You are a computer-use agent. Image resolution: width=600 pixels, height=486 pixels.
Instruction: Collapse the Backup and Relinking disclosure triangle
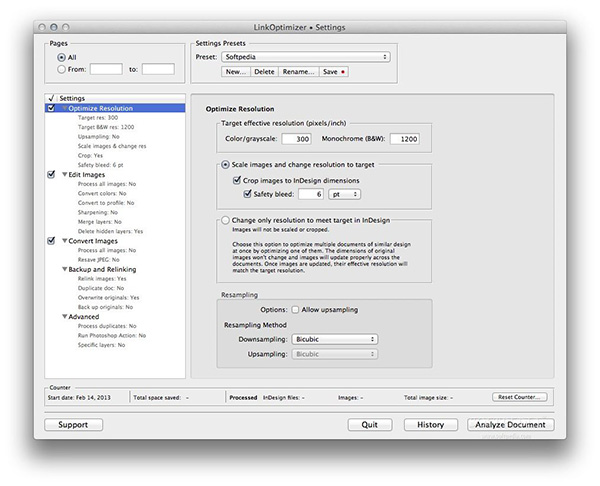pos(65,269)
